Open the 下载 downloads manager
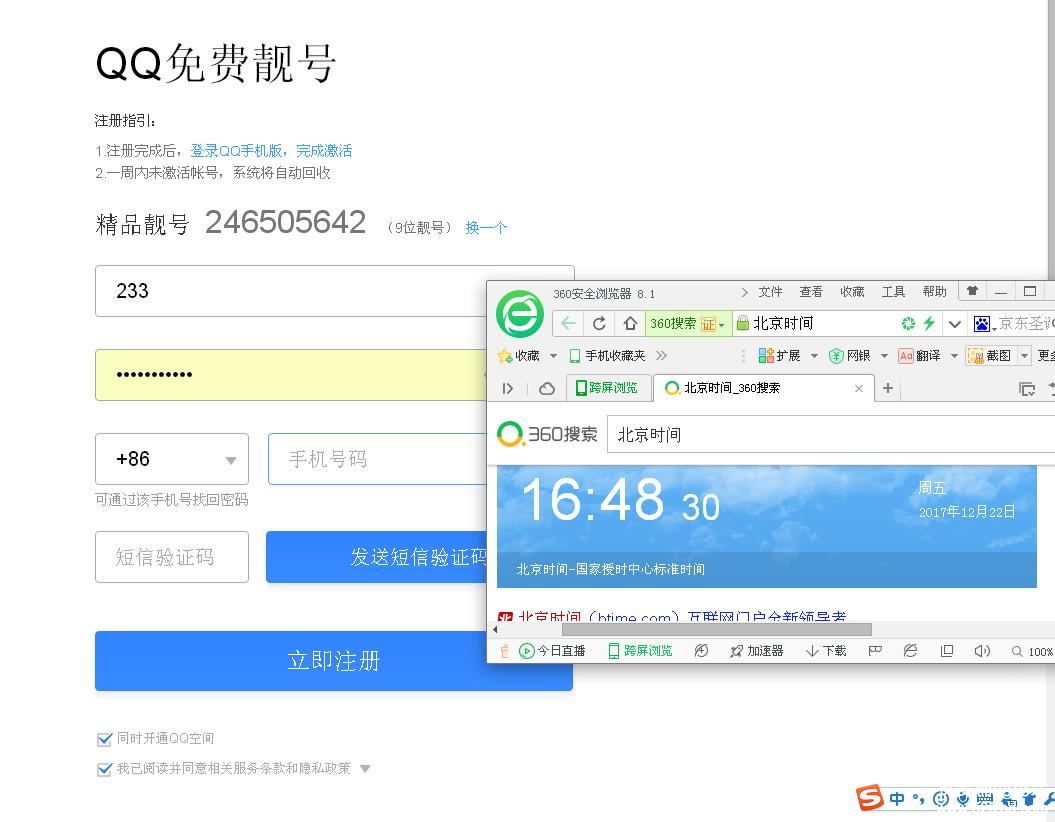This screenshot has height=822, width=1055. point(826,650)
